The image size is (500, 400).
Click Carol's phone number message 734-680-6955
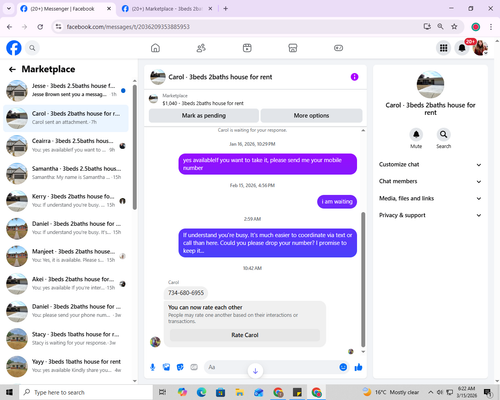[186, 293]
